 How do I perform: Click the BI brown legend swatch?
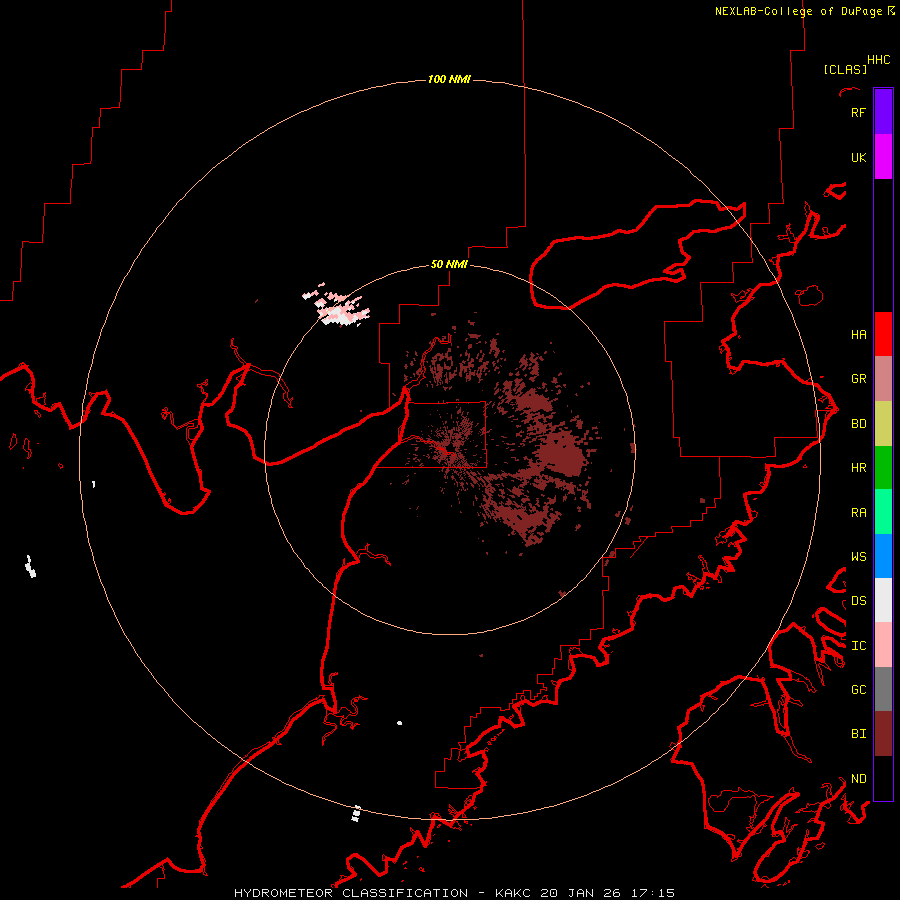pyautogui.click(x=883, y=734)
